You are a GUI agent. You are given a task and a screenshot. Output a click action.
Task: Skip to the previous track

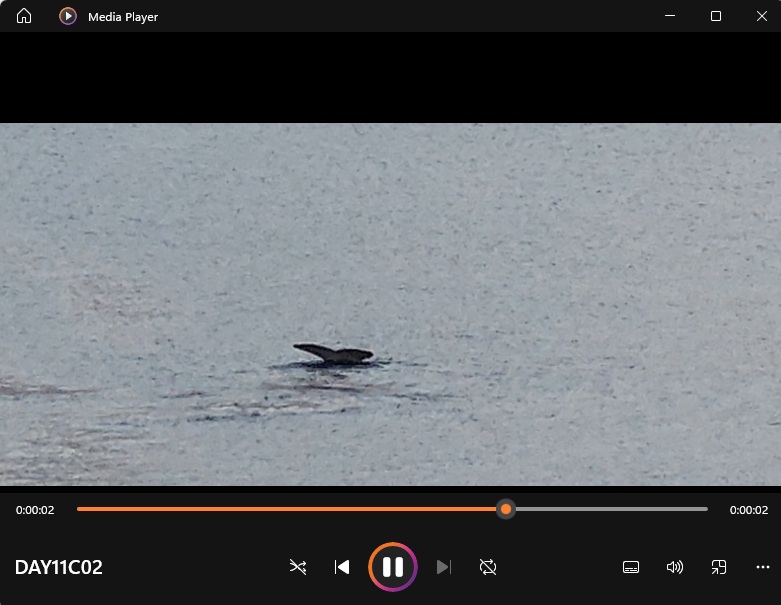pyautogui.click(x=342, y=567)
